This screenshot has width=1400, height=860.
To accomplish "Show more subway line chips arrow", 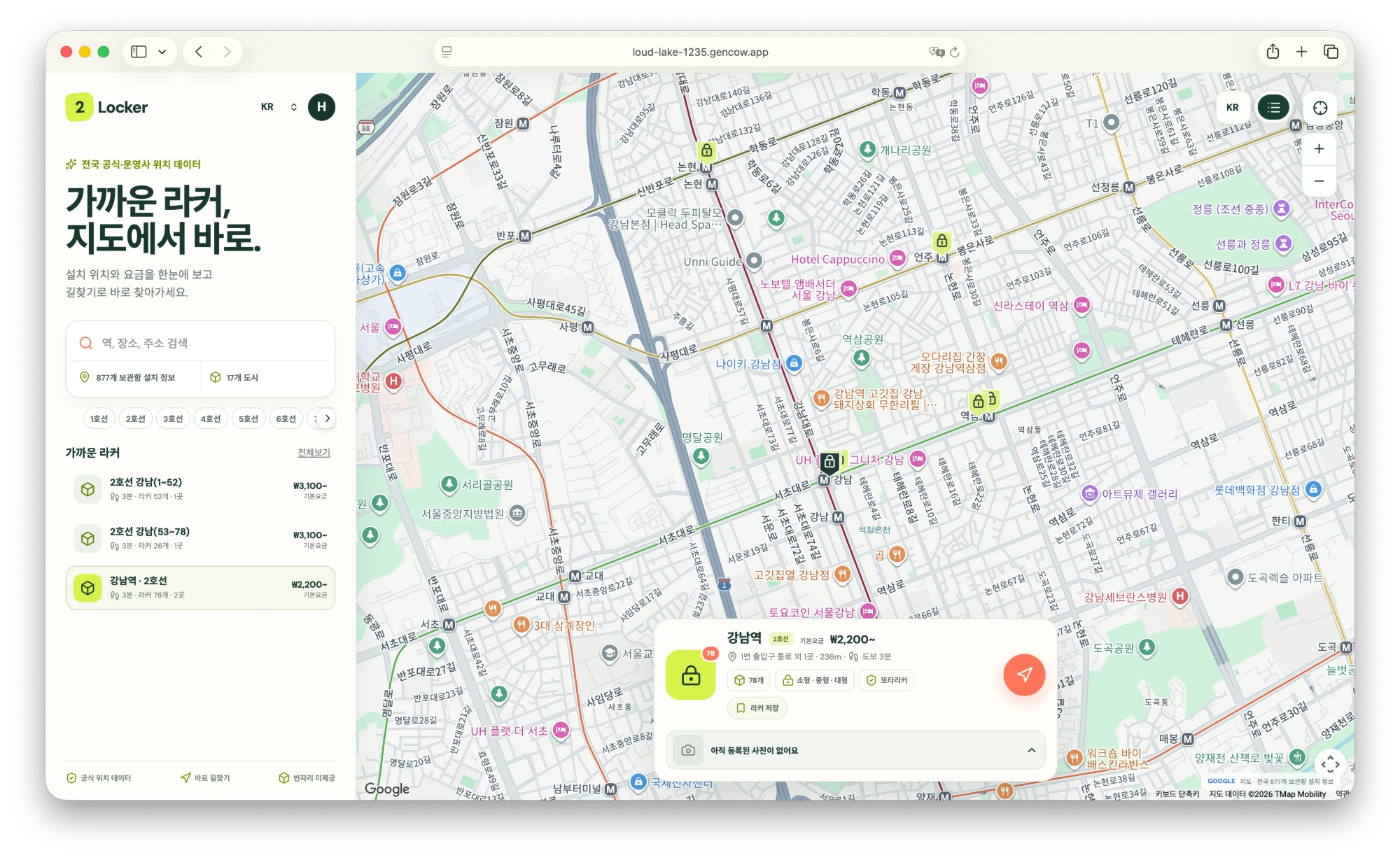I will [327, 418].
